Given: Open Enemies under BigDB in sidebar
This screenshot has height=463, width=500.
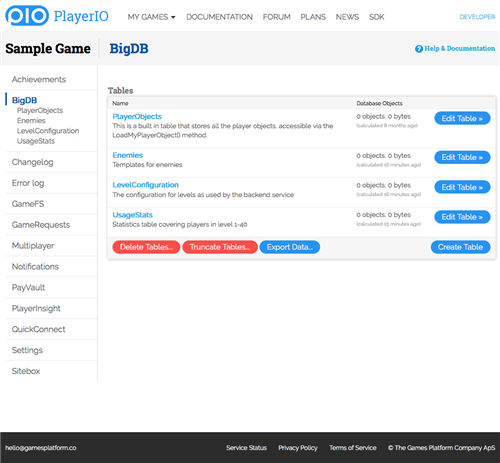Looking at the screenshot, I should (31, 120).
